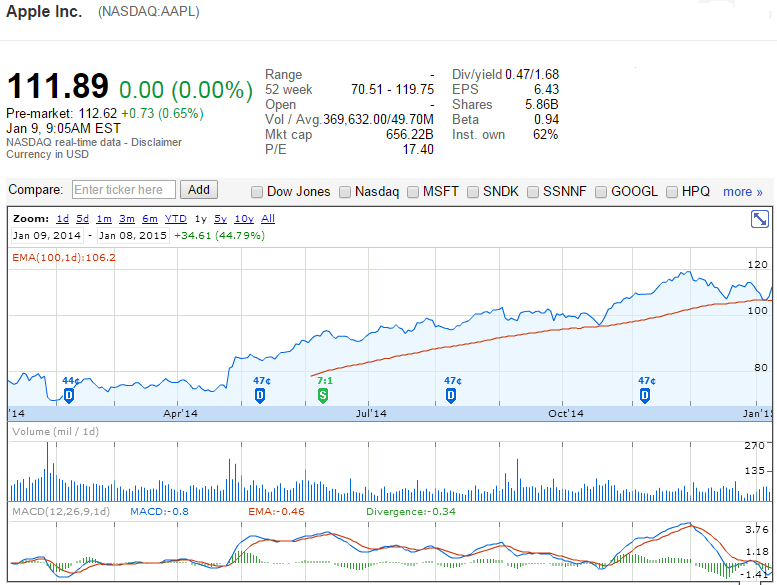Image resolution: width=777 pixels, height=585 pixels.
Task: Check the GOOGL comparison box
Action: (601, 192)
